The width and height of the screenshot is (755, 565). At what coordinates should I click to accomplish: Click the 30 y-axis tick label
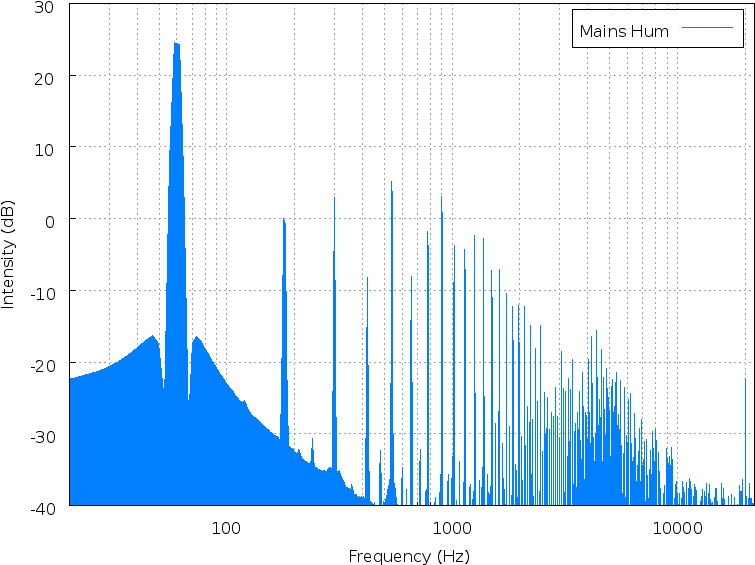pyautogui.click(x=44, y=7)
